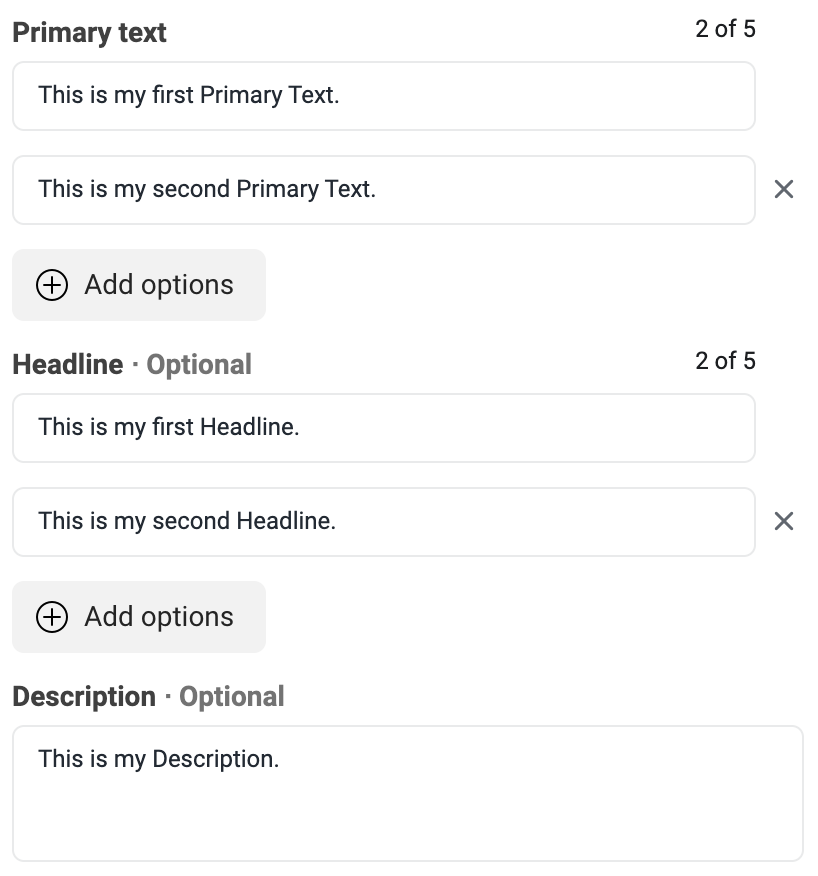This screenshot has width=818, height=876.
Task: Click the Primary text '2 of 5' counter
Action: (x=725, y=29)
